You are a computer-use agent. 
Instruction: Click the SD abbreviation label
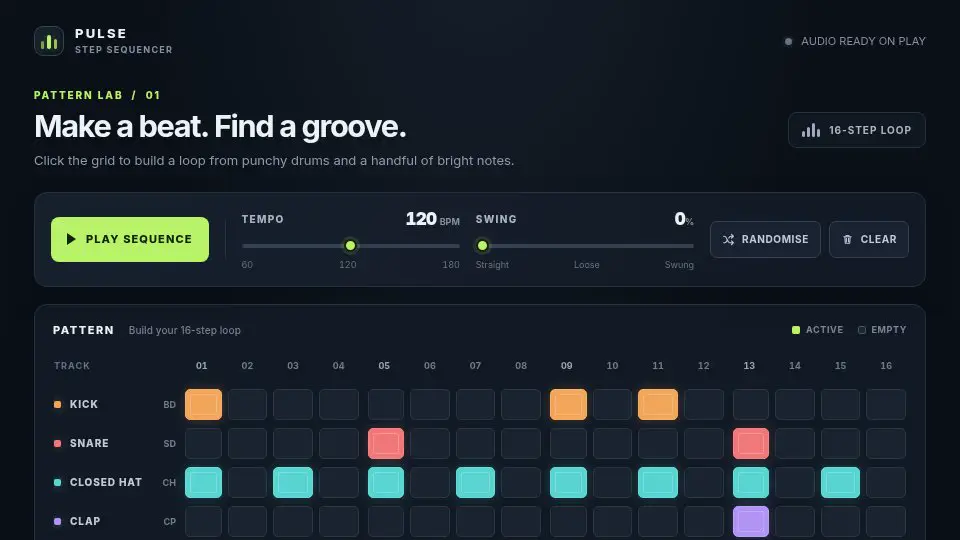[x=170, y=444]
